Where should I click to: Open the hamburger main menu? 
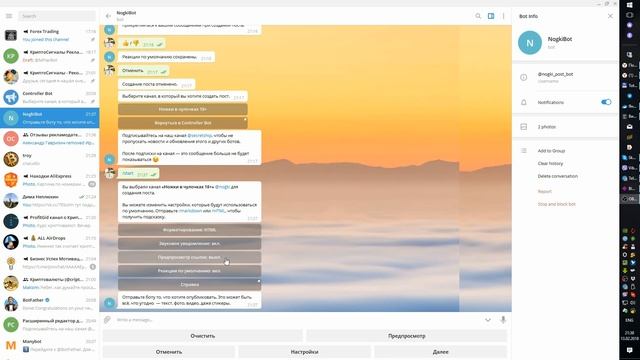[9, 16]
